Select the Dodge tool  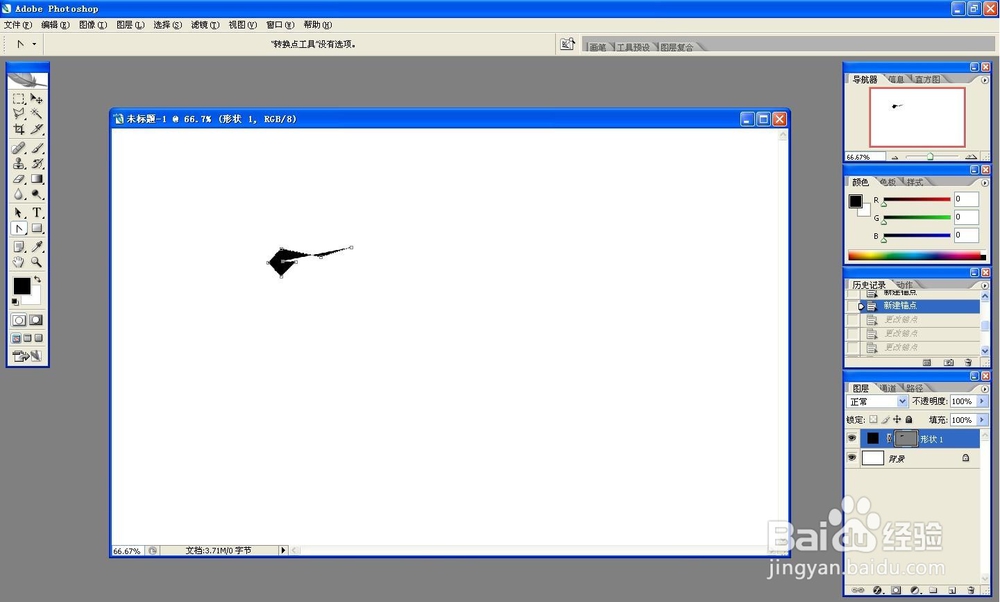[x=36, y=195]
